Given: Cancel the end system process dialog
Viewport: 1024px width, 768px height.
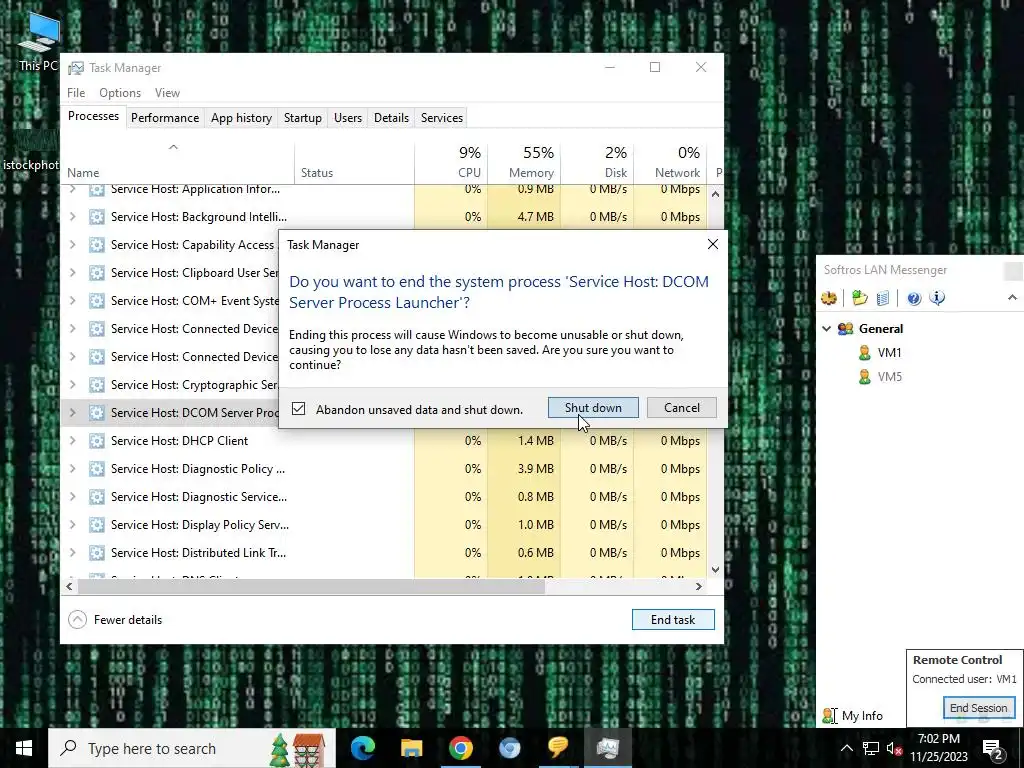Looking at the screenshot, I should coord(681,408).
